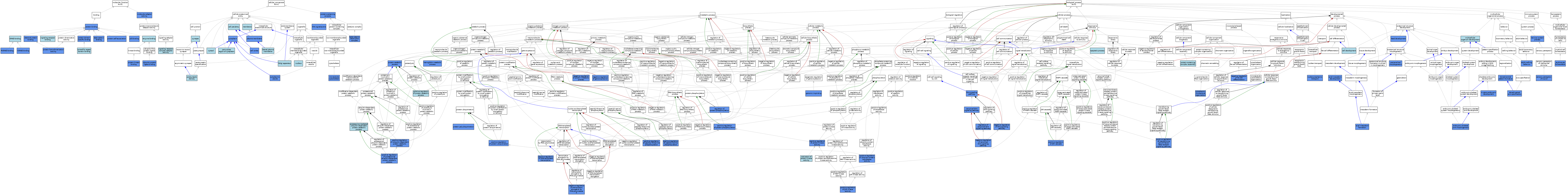The width and height of the screenshot is (1568, 195).
Task: Select "multicellular organism development" node
Action: [x=1470, y=39]
